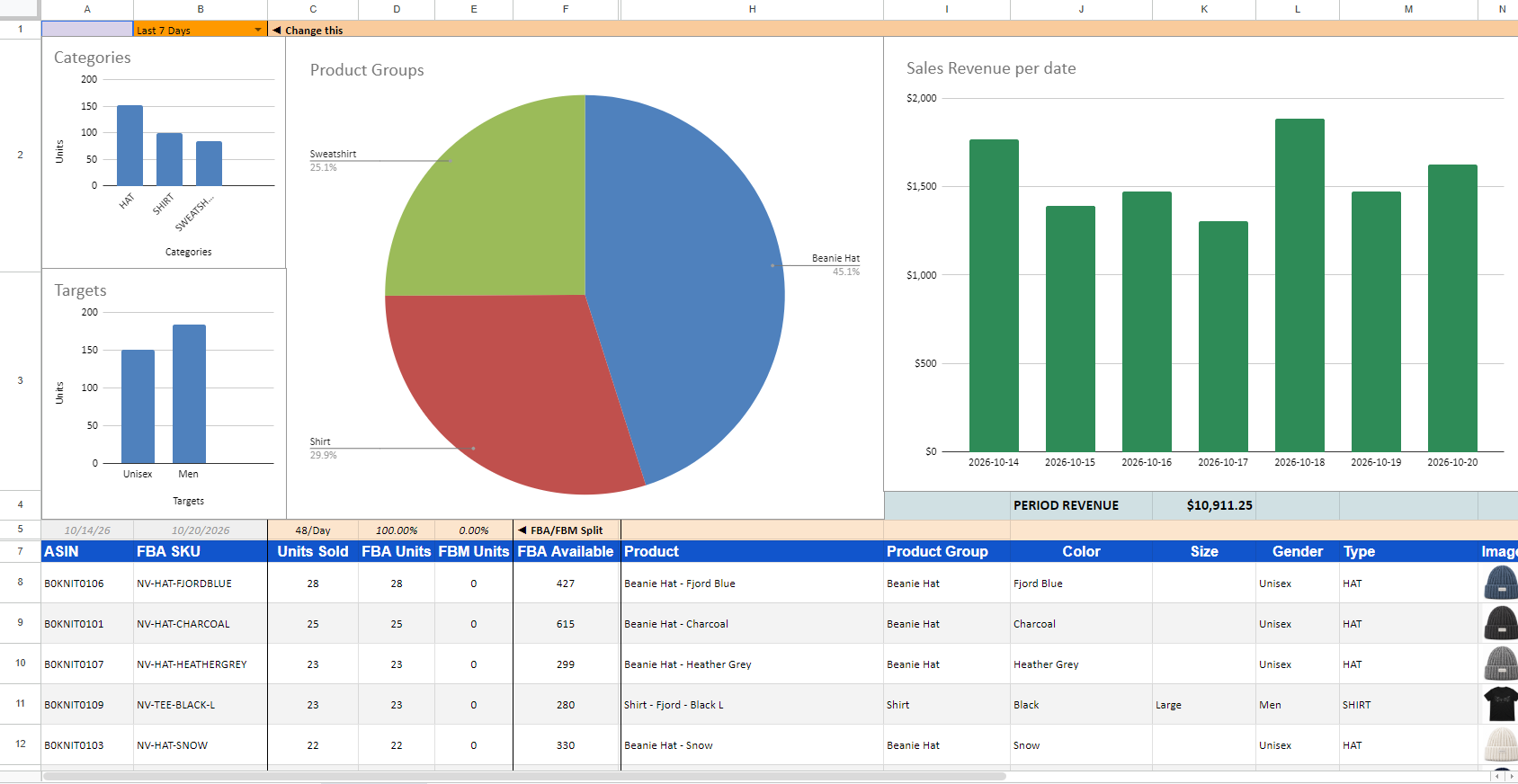Click the Large size cell
Image resolution: width=1518 pixels, height=784 pixels.
(x=1204, y=704)
